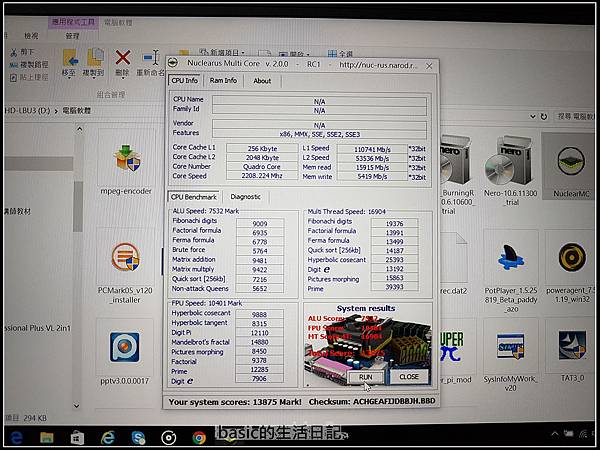The image size is (600, 450).
Task: Click the Nuclearus app icon in title bar
Action: 173,63
